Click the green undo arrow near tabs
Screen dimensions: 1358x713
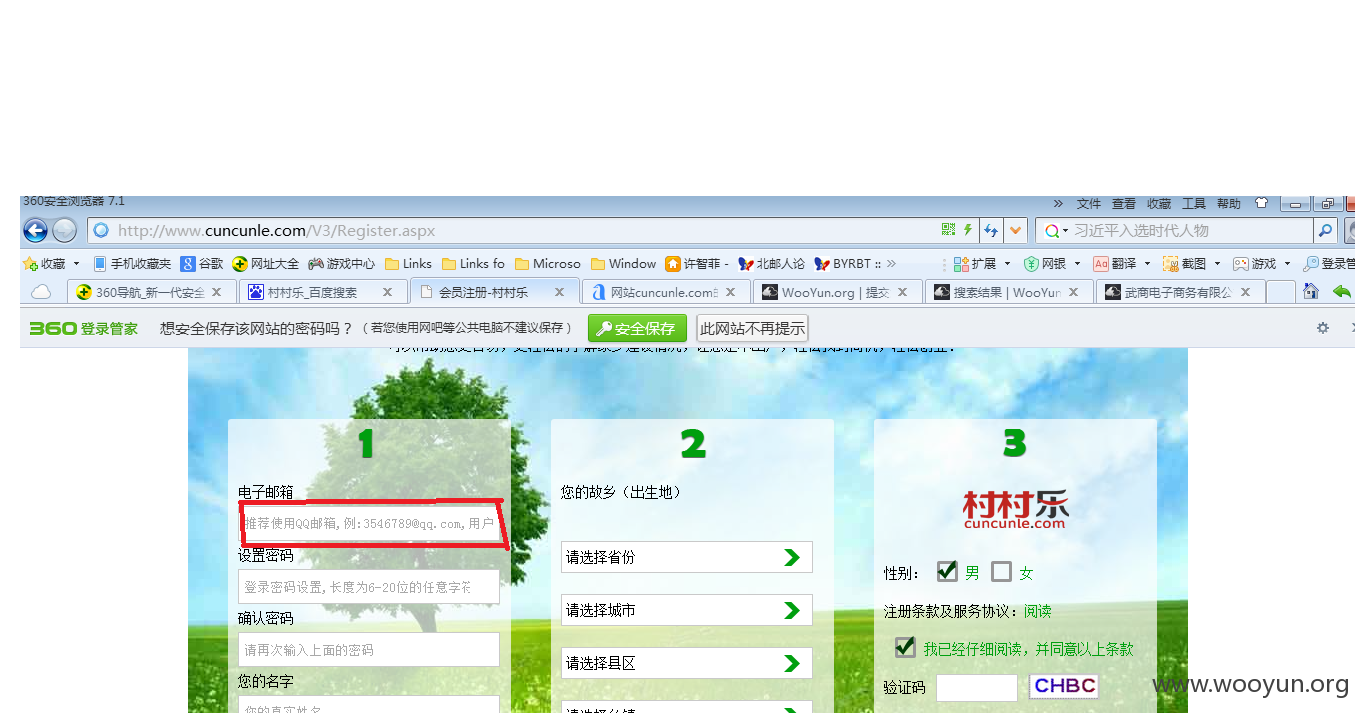[1341, 292]
